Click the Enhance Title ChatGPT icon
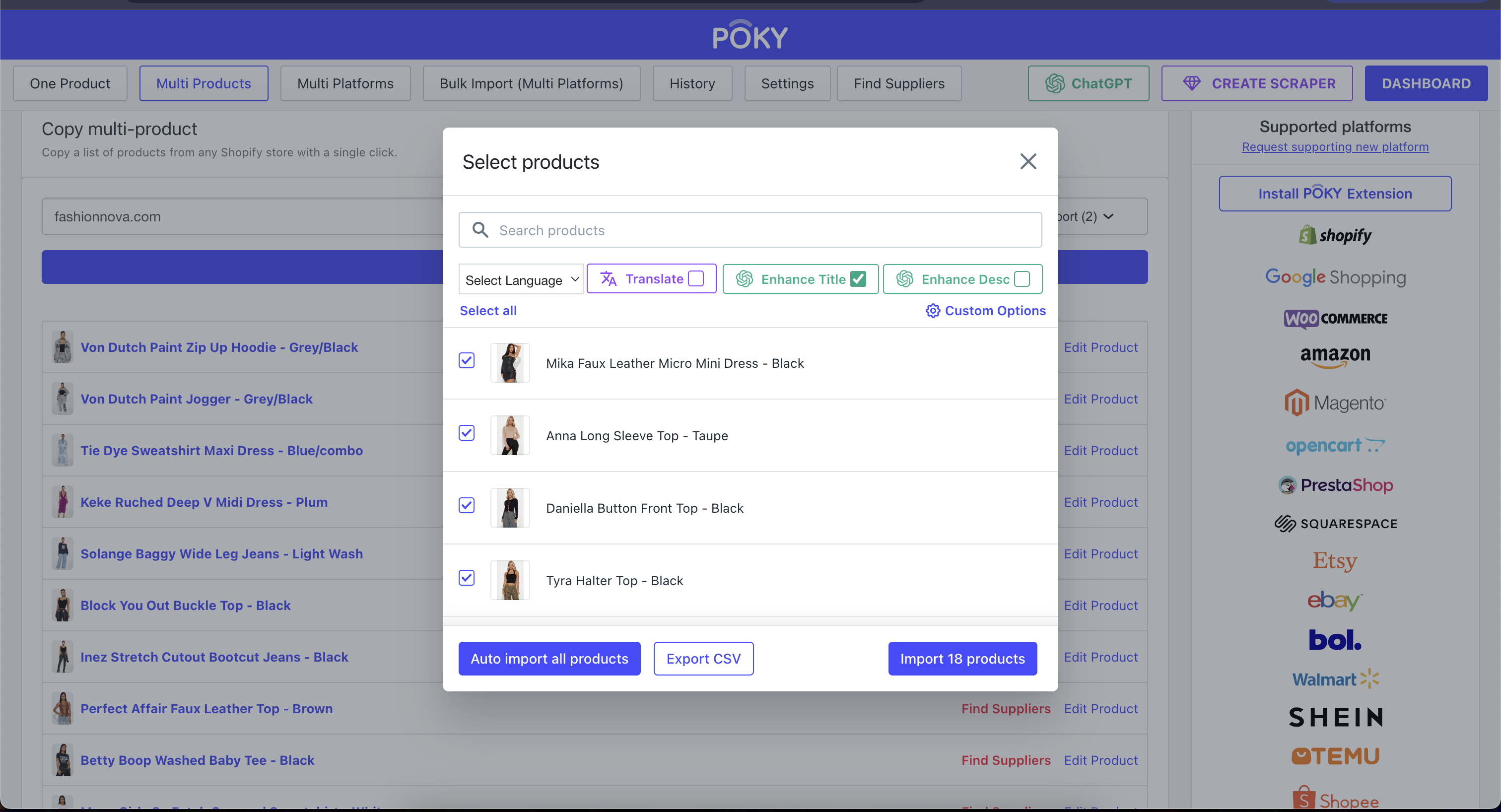 point(744,279)
